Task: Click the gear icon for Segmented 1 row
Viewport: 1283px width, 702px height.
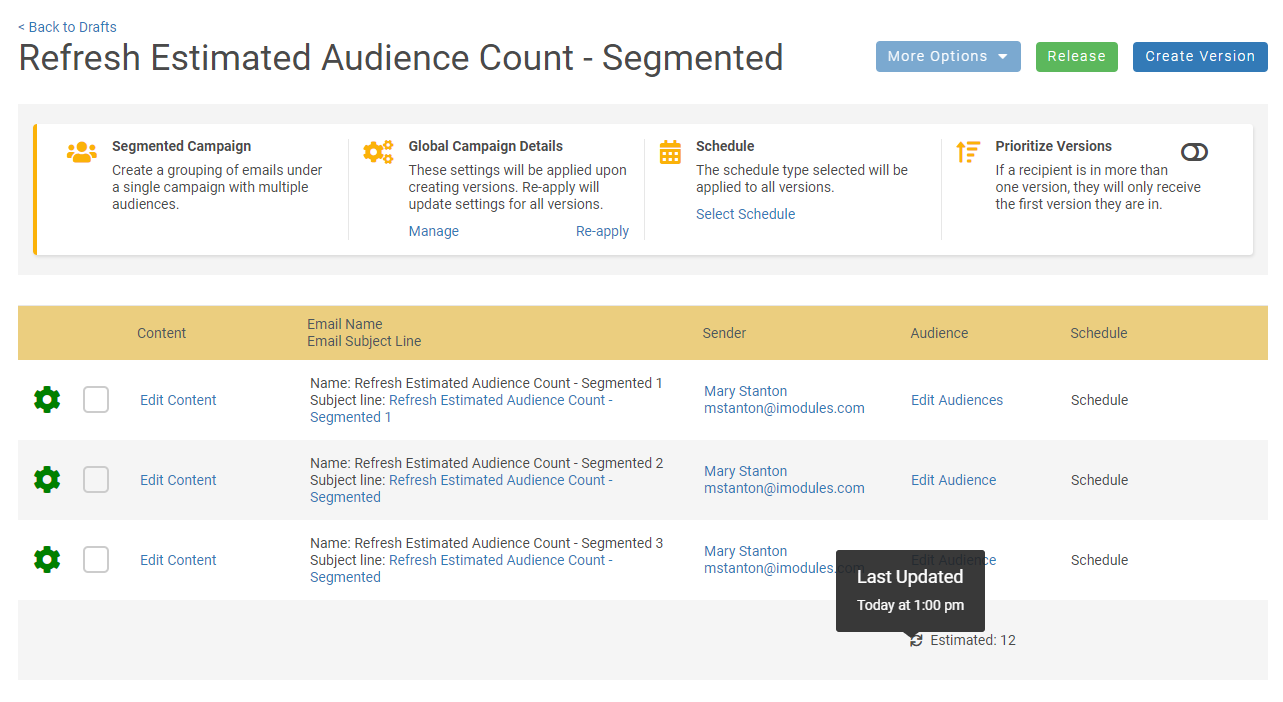Action: [47, 400]
